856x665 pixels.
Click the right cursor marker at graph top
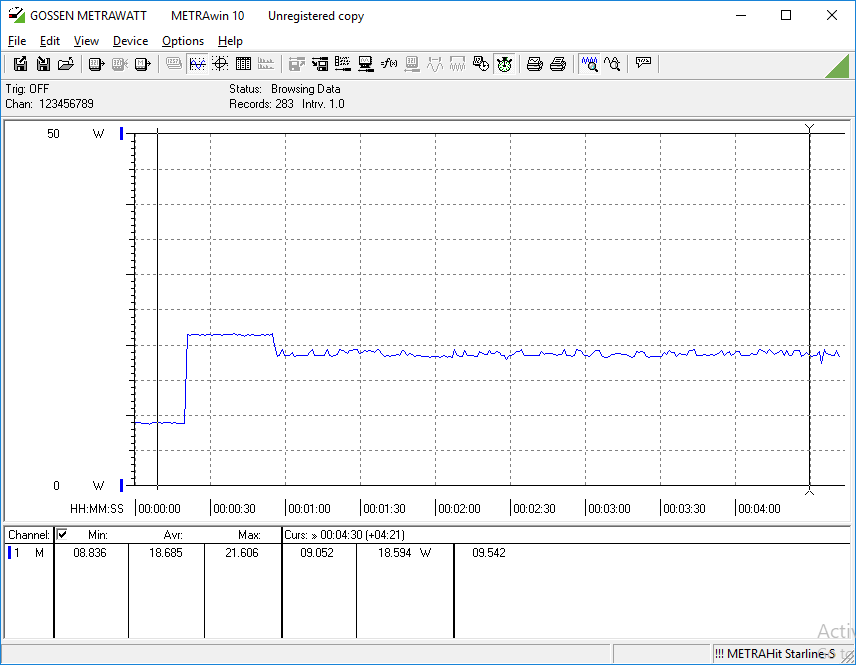[x=810, y=128]
